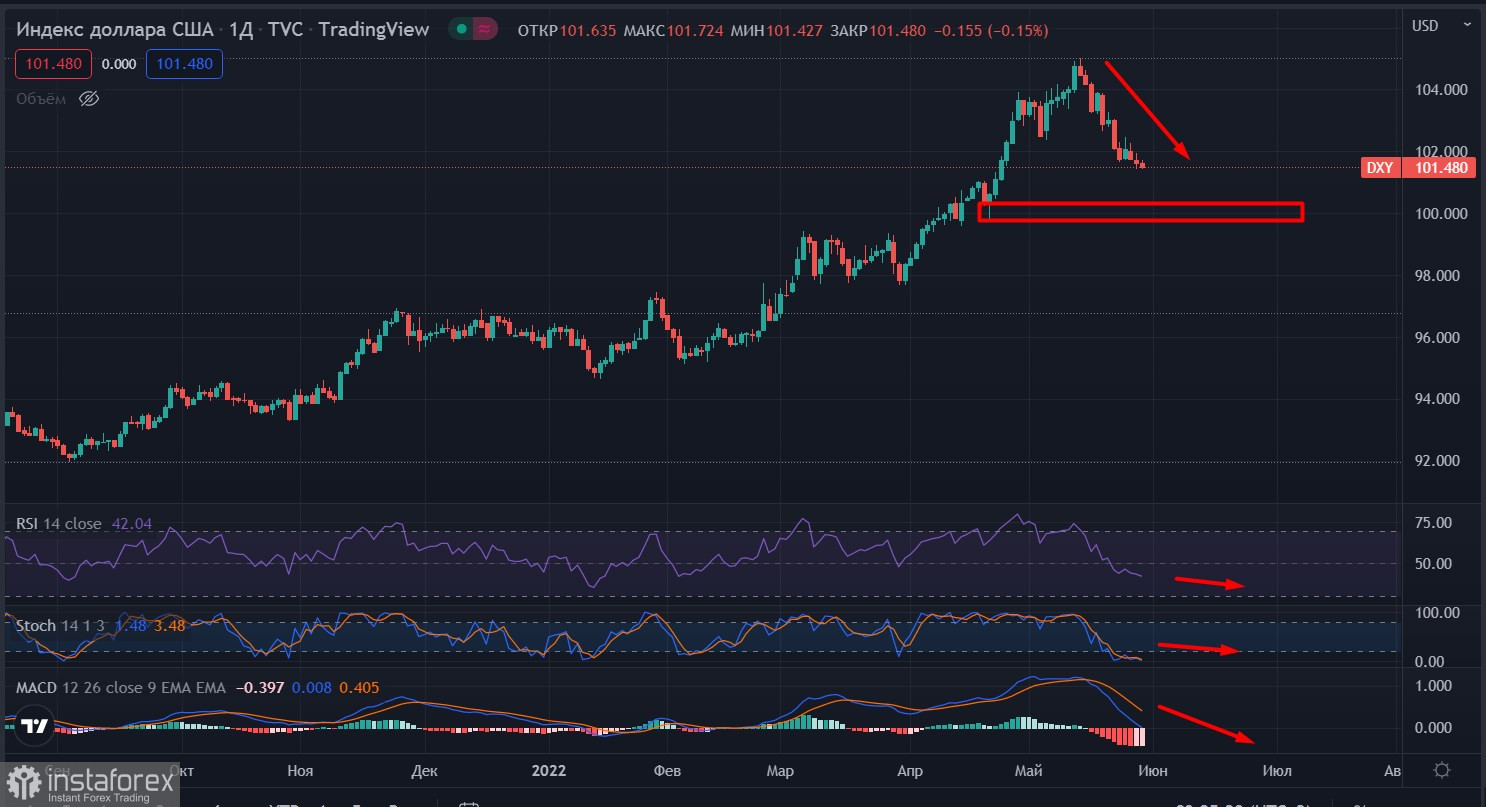Click the 92.000 price axis label
The height and width of the screenshot is (807, 1486).
pyautogui.click(x=1439, y=461)
